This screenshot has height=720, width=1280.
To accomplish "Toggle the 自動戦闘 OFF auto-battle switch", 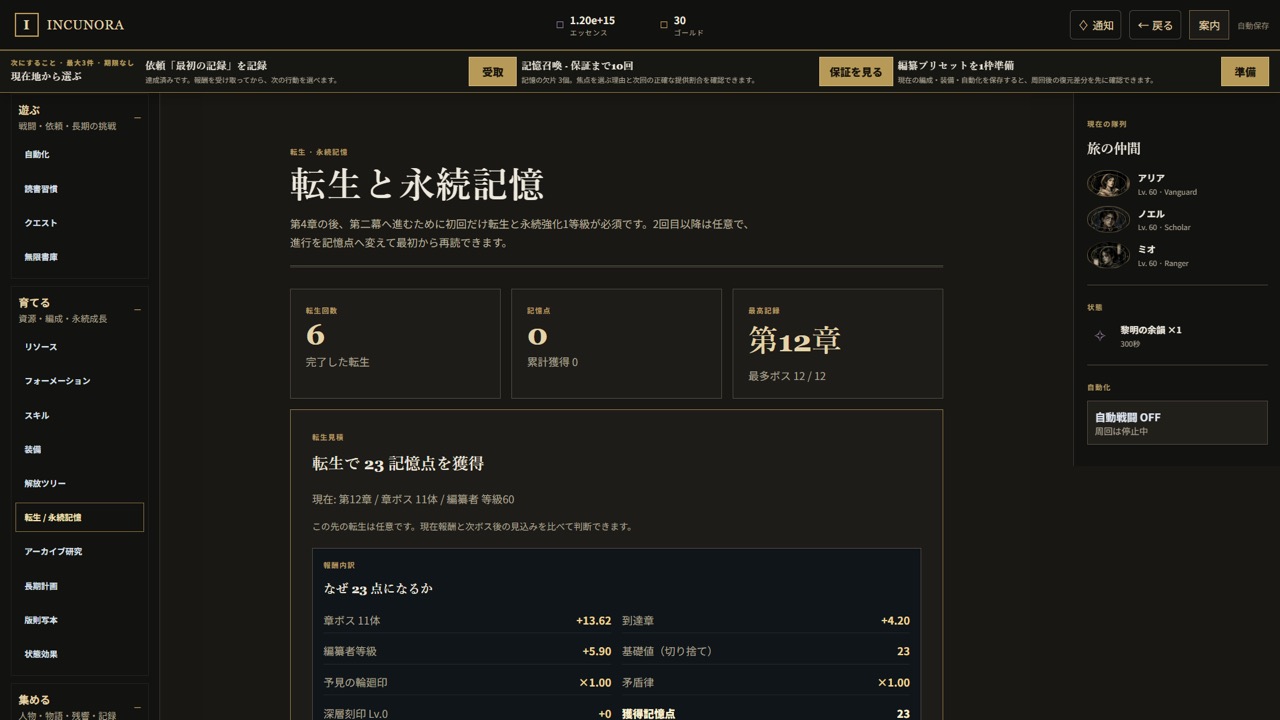I will pyautogui.click(x=1177, y=423).
